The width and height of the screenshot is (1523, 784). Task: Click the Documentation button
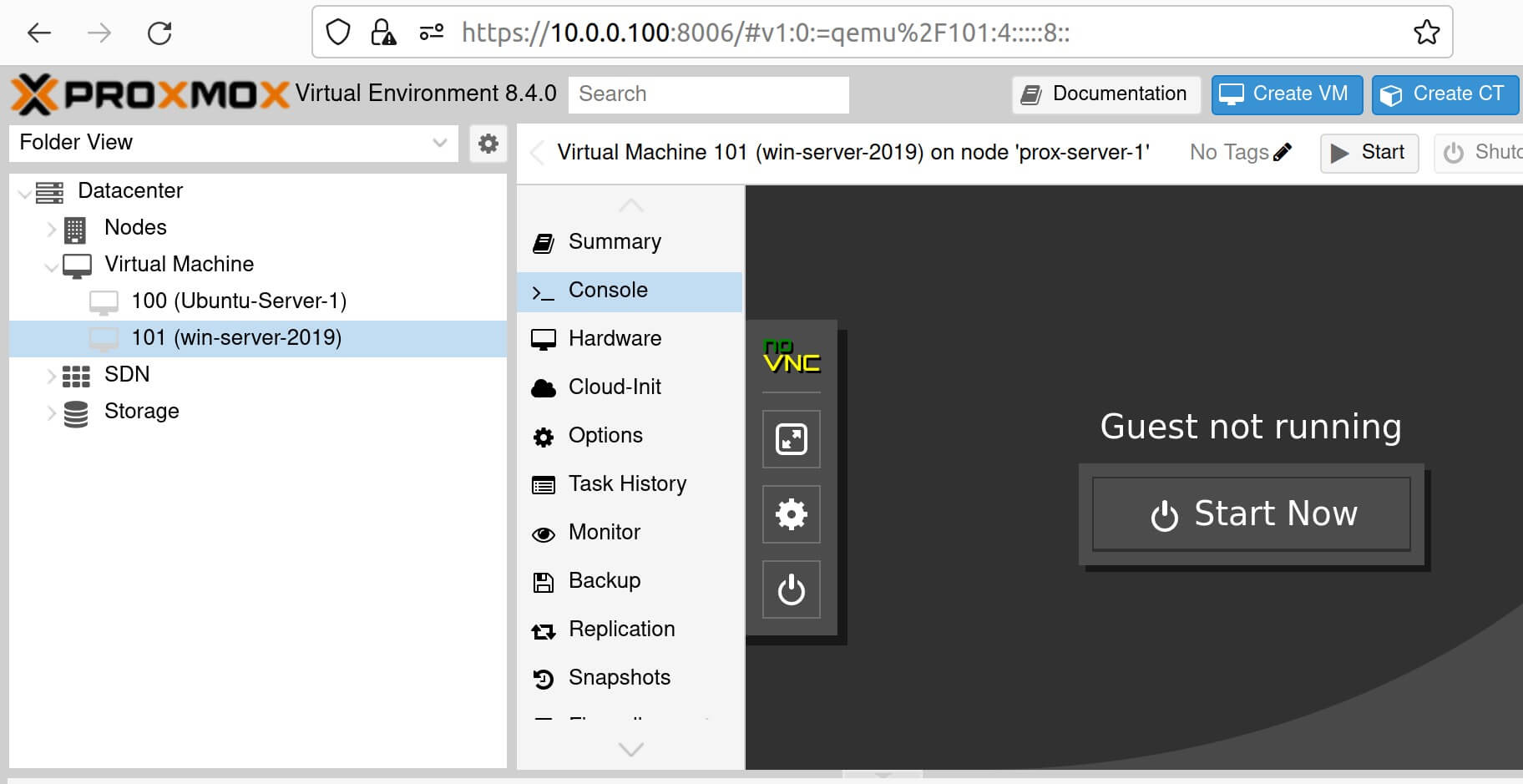coord(1106,94)
